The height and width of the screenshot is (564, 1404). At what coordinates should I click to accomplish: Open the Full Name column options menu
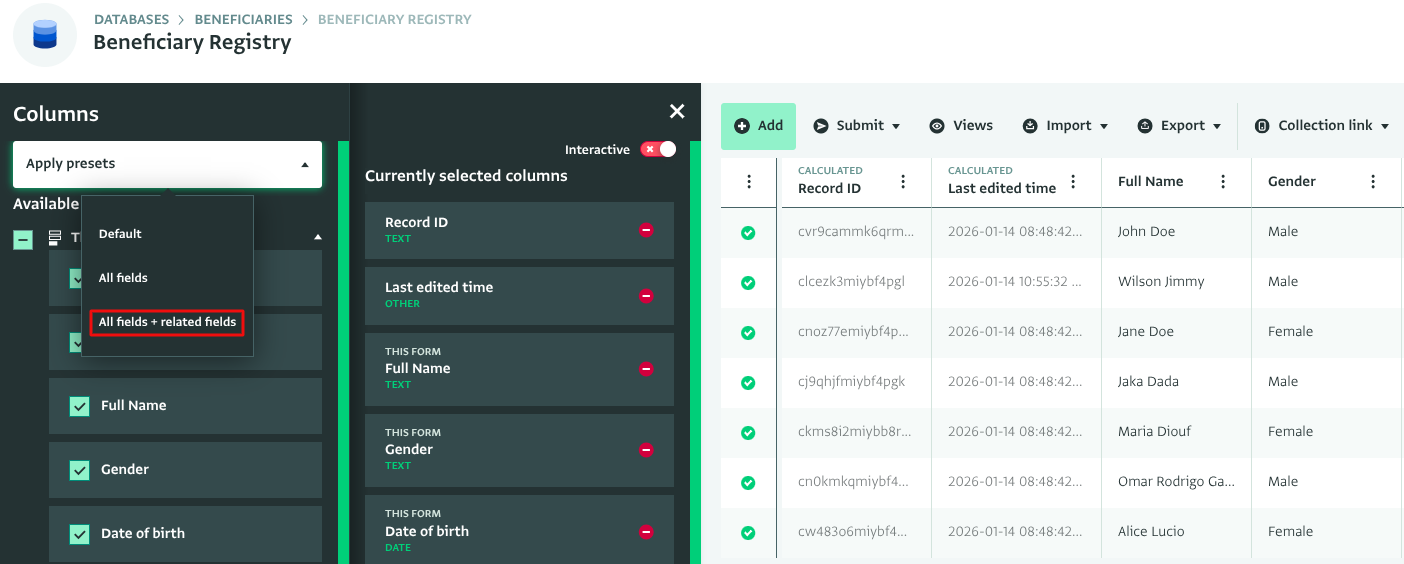(x=1223, y=182)
